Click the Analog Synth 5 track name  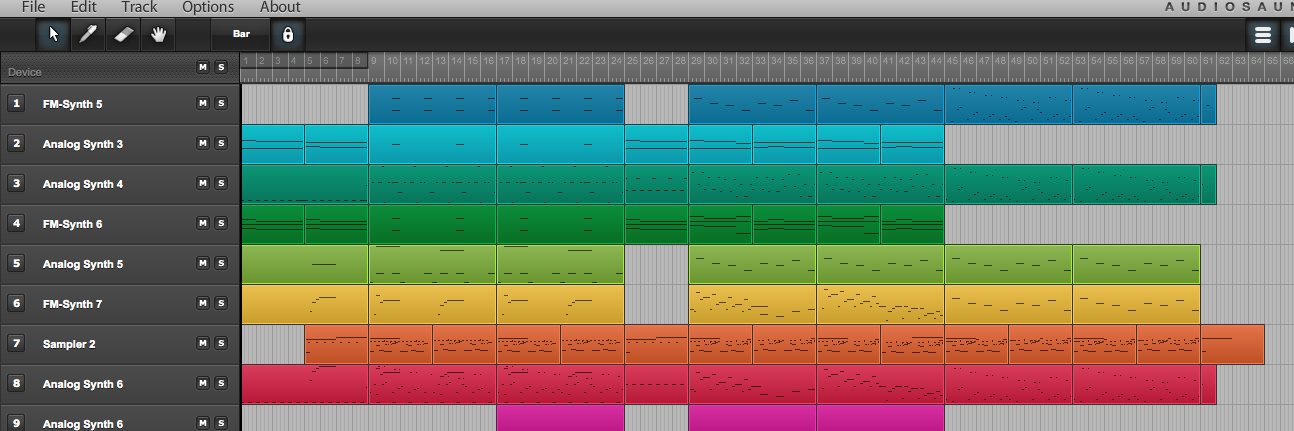click(83, 264)
